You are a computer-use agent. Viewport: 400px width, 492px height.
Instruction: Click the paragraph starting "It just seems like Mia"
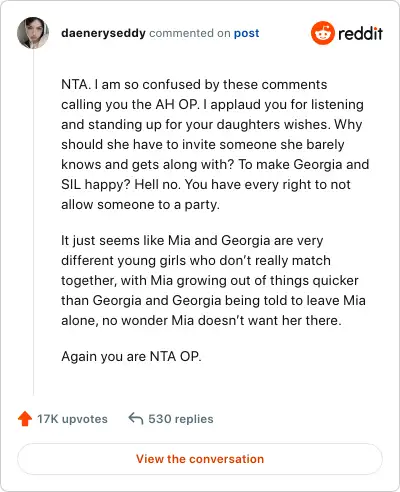point(213,280)
